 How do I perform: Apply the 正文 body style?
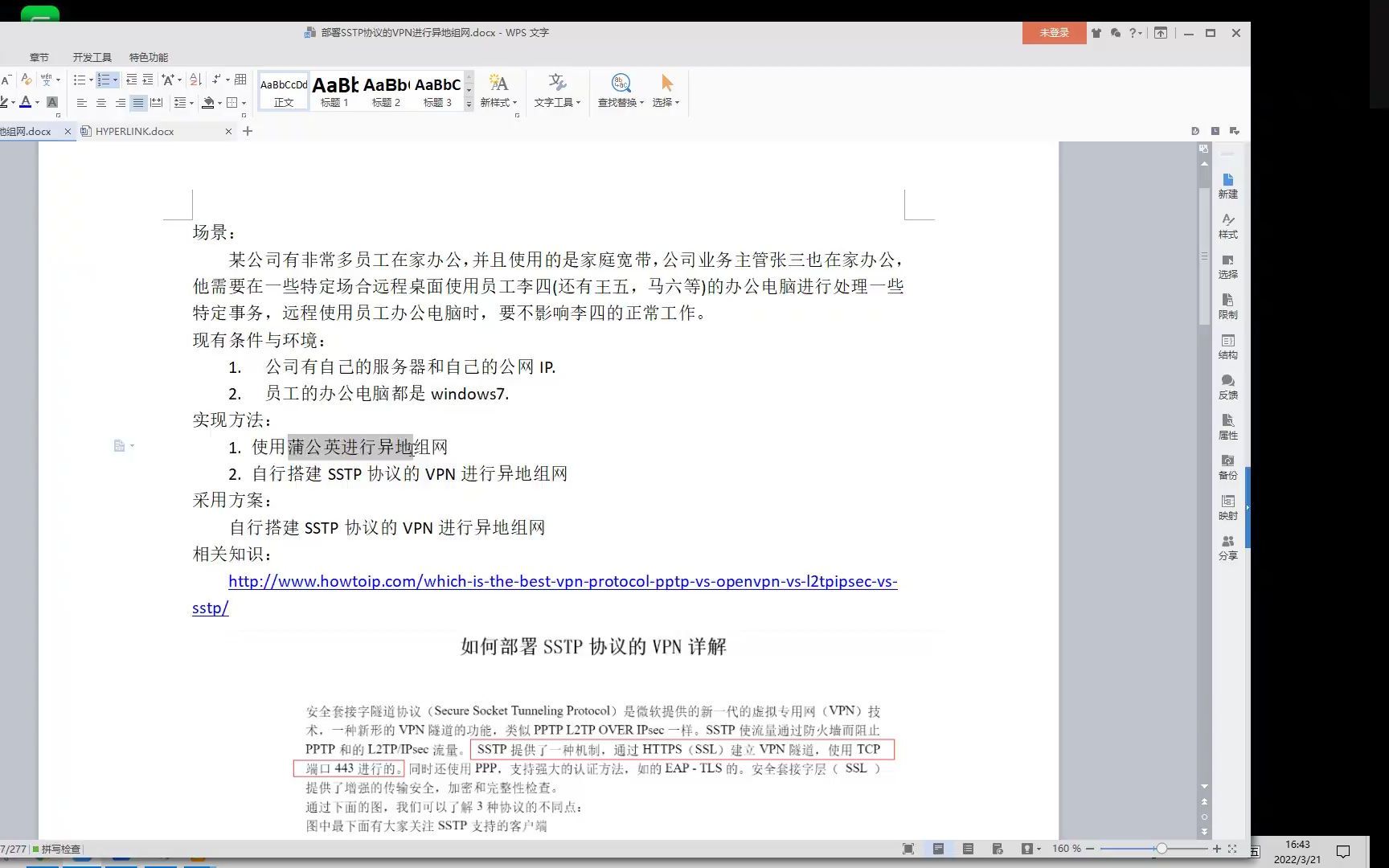(x=284, y=92)
